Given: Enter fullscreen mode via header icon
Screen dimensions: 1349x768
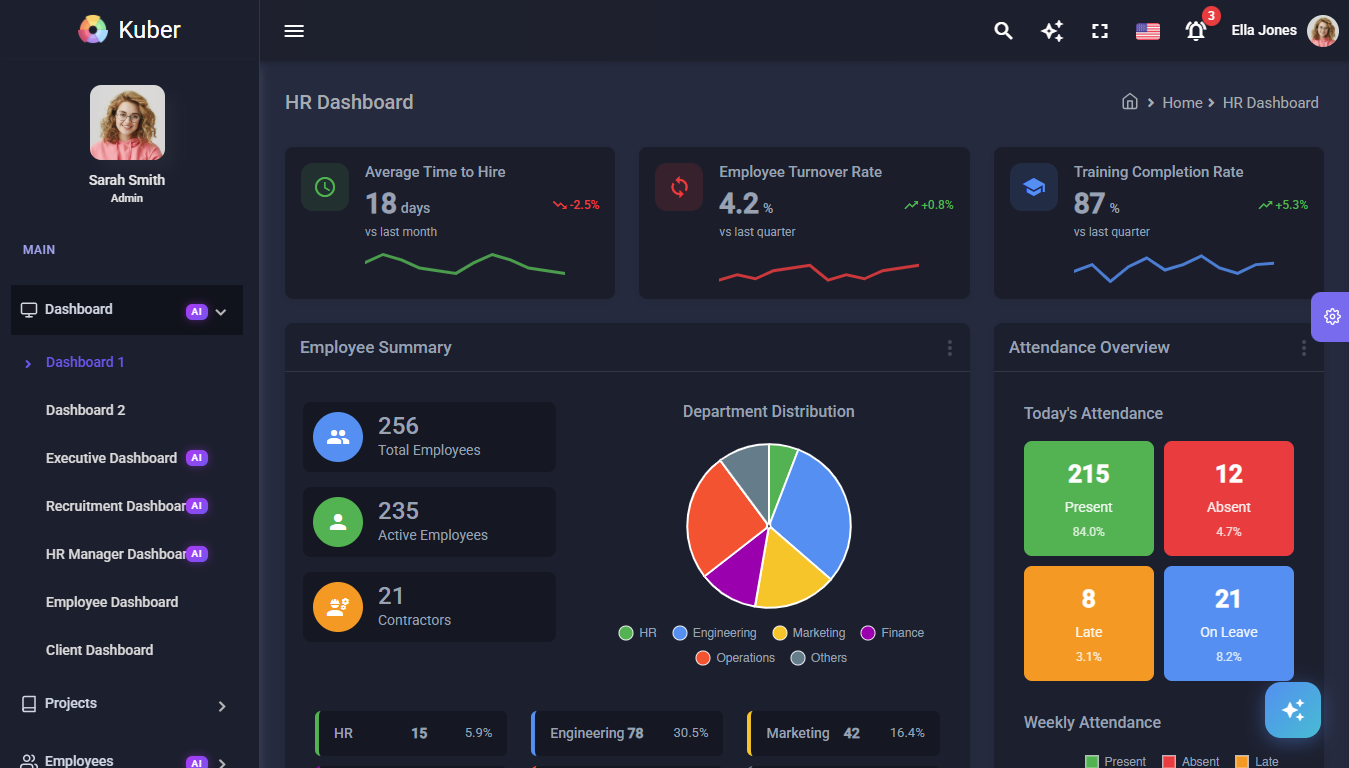Looking at the screenshot, I should [x=1100, y=31].
